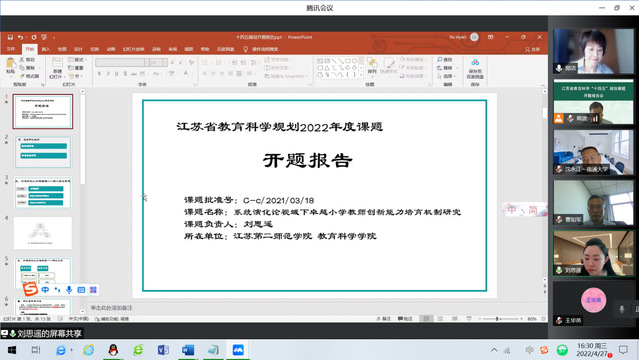
Task: Open the Insert ribbon tab
Action: [x=46, y=49]
